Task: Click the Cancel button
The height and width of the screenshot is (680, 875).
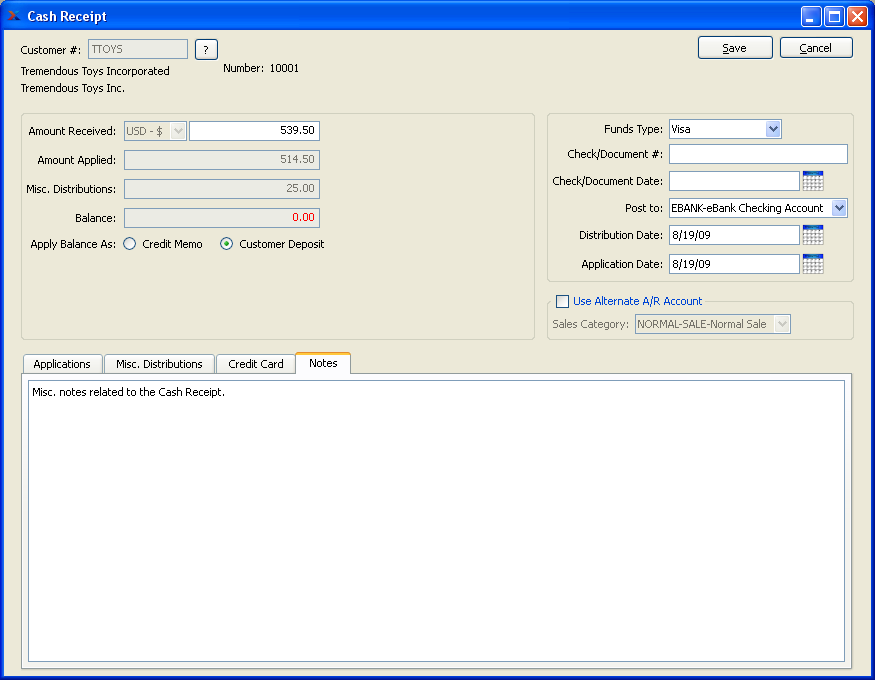Action: click(x=816, y=48)
